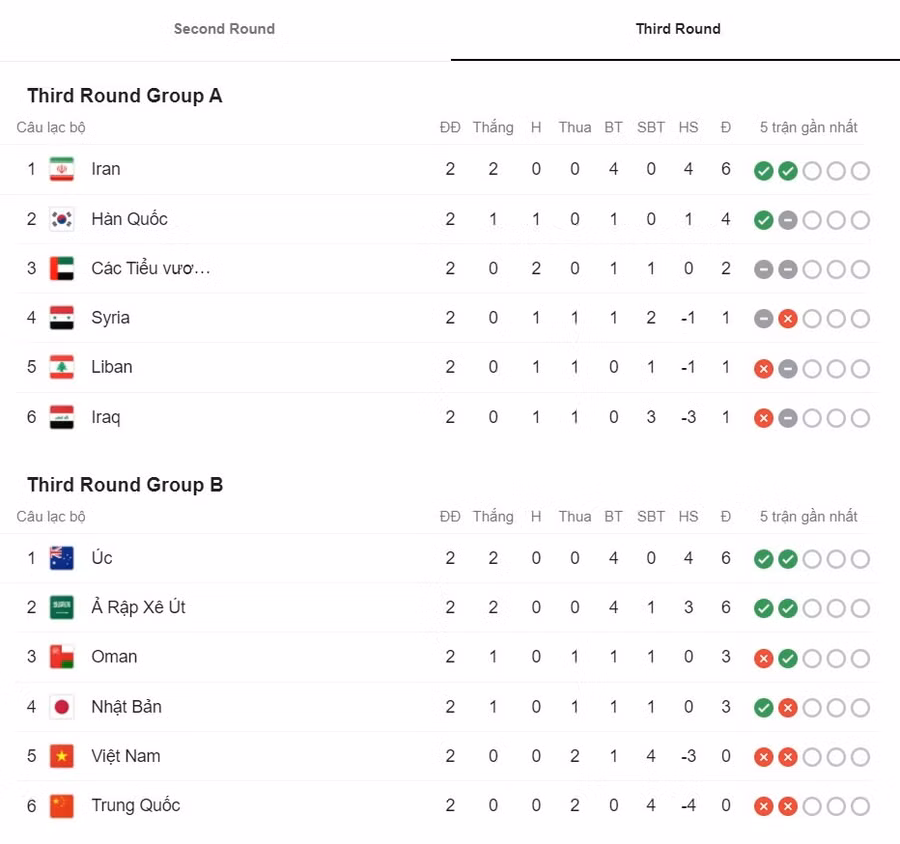This screenshot has width=900, height=844.
Task: Select the Japan flag beside Nhật Bản
Action: (x=61, y=707)
